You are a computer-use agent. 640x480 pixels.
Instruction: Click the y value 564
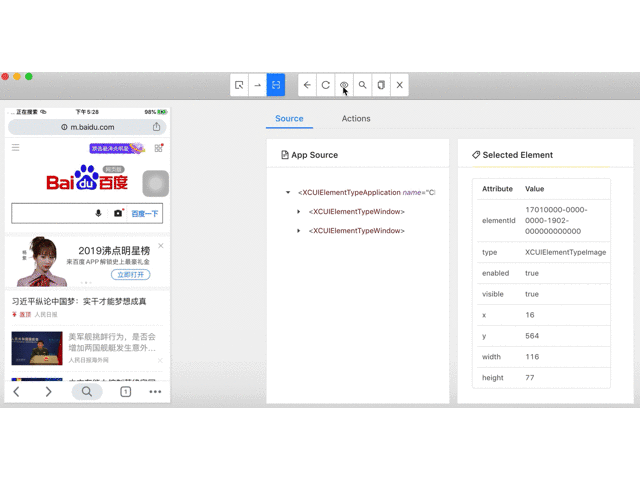click(x=532, y=336)
